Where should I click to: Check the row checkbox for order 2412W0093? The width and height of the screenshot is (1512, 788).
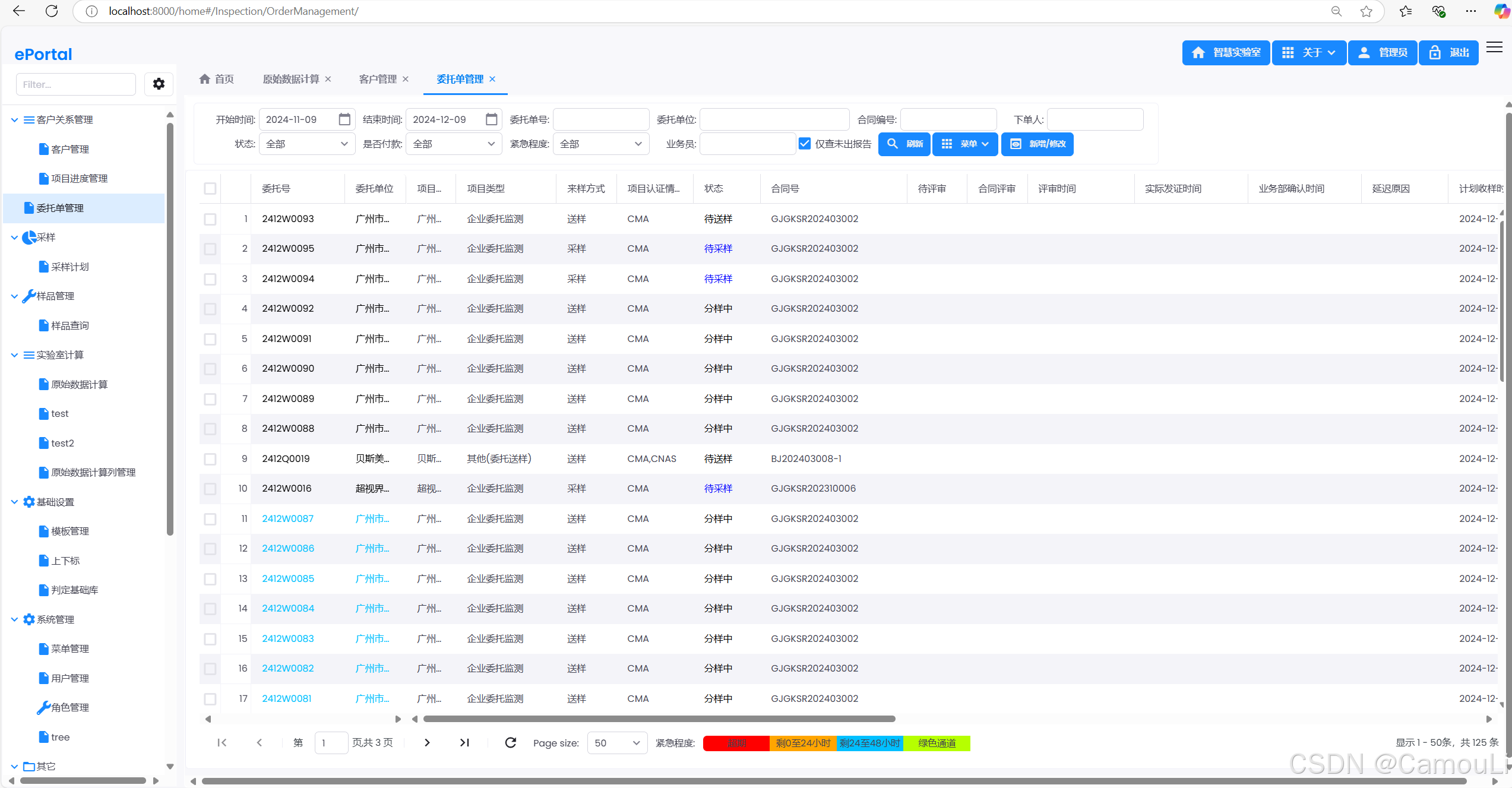pyautogui.click(x=210, y=219)
